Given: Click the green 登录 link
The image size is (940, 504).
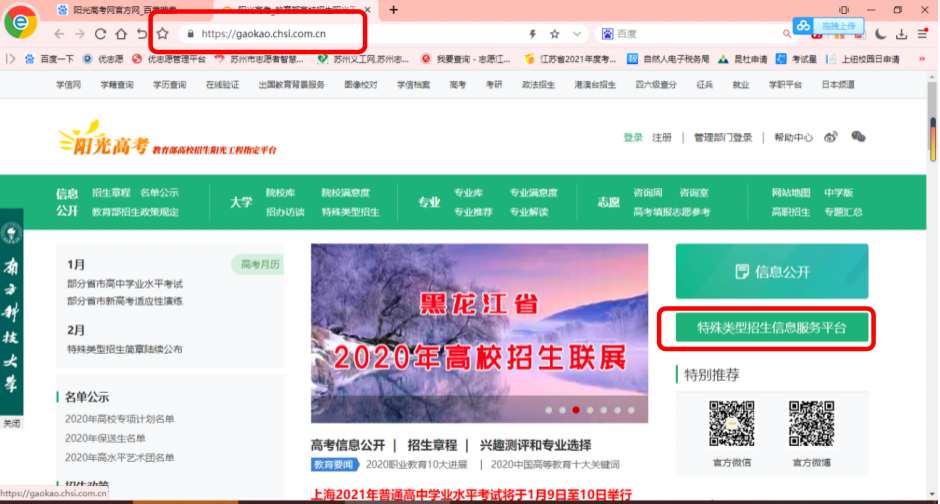Looking at the screenshot, I should [x=632, y=137].
